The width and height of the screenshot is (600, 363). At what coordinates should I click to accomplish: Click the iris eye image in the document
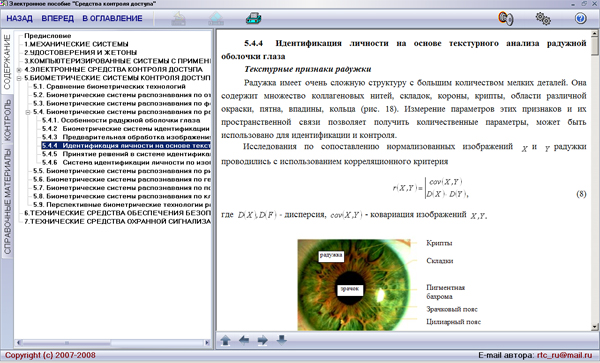354,285
